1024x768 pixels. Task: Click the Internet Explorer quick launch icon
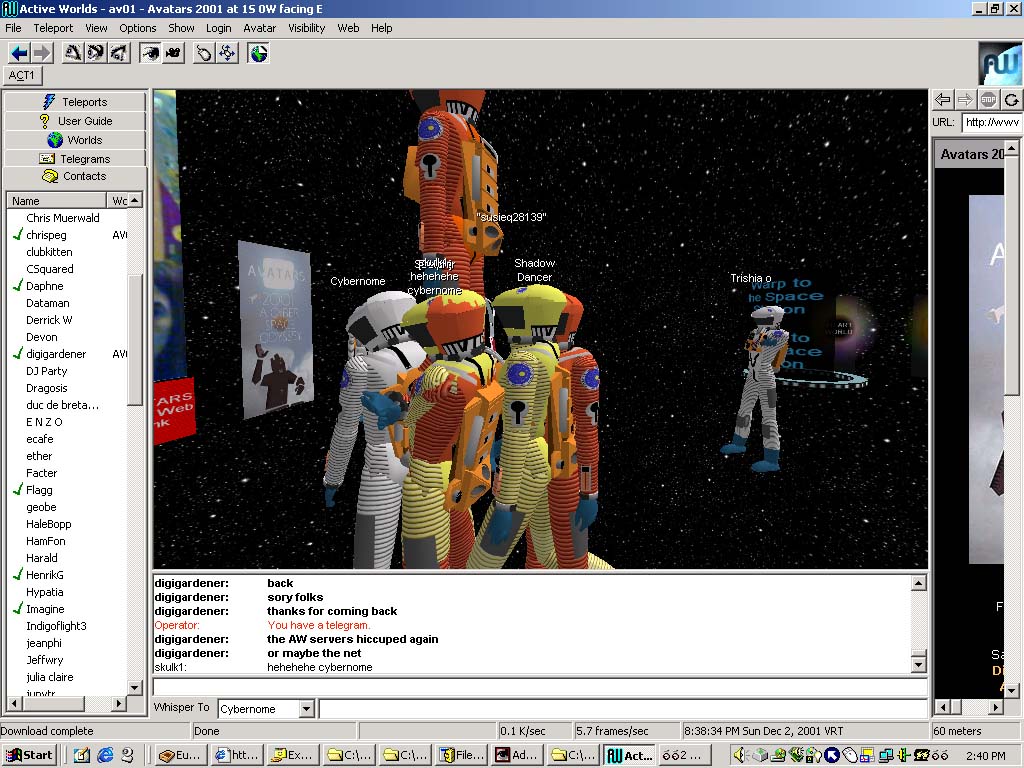pos(105,755)
